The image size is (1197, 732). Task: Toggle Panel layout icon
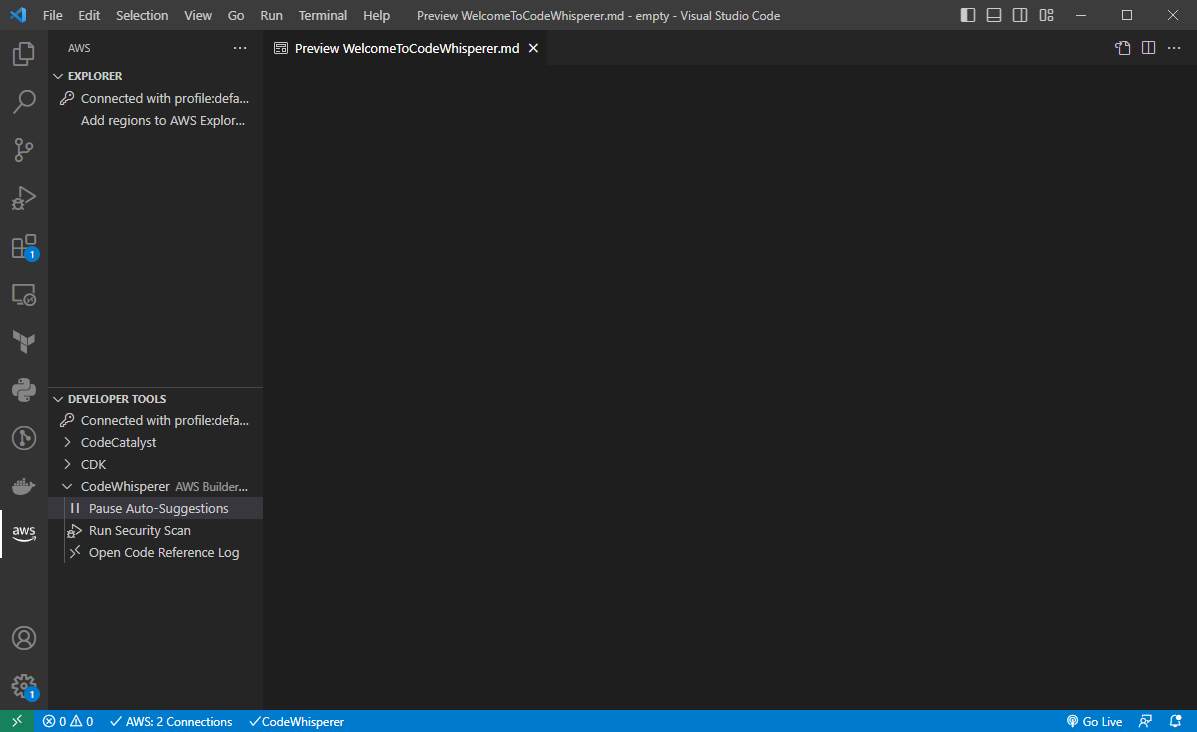pos(994,15)
